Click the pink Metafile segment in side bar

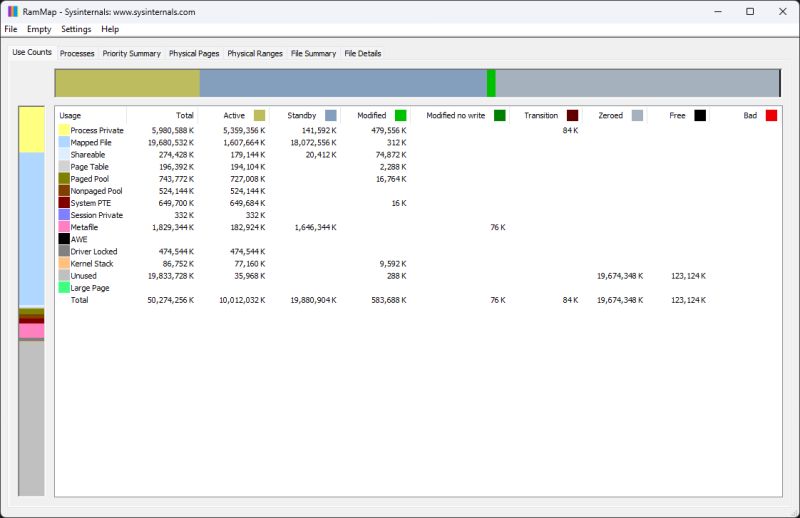[32, 331]
